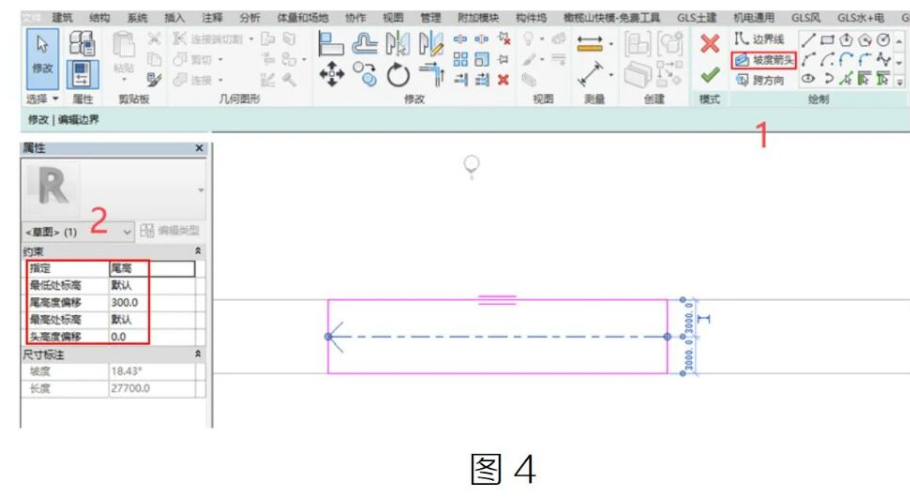Click the 跨方向 span direction button
Image resolution: width=910 pixels, height=499 pixels.
pos(760,80)
